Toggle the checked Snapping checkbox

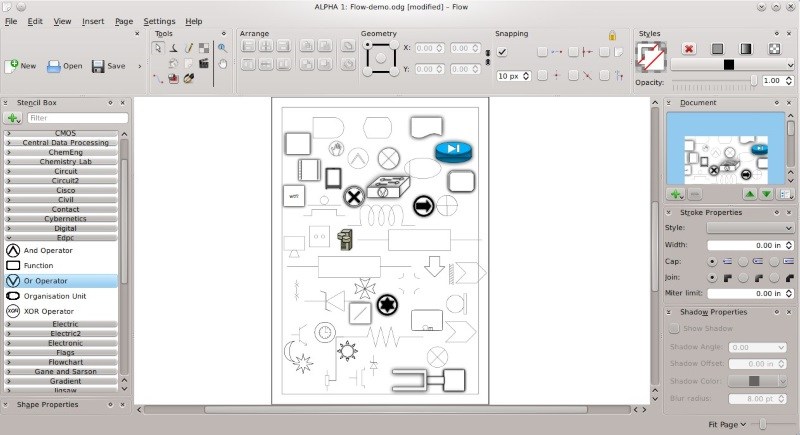[x=502, y=52]
